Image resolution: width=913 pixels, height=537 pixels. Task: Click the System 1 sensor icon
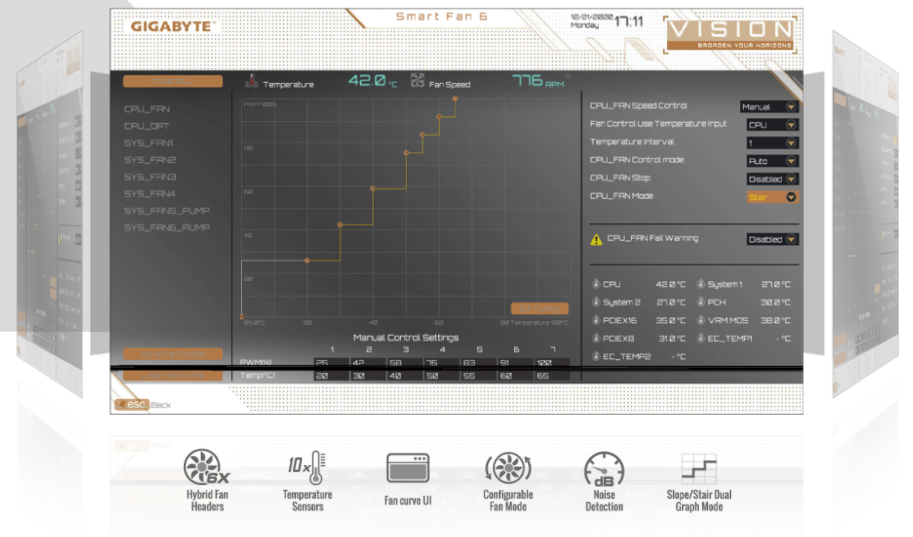701,284
